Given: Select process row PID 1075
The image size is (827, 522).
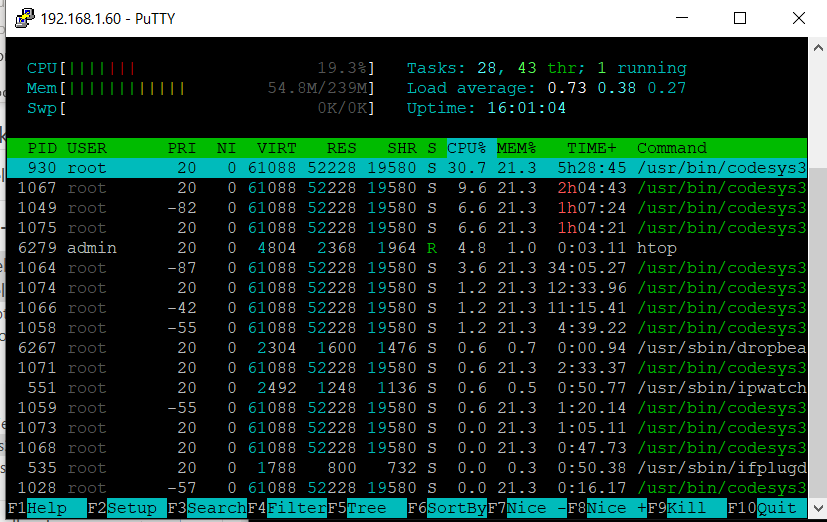Looking at the screenshot, I should pos(407,228).
